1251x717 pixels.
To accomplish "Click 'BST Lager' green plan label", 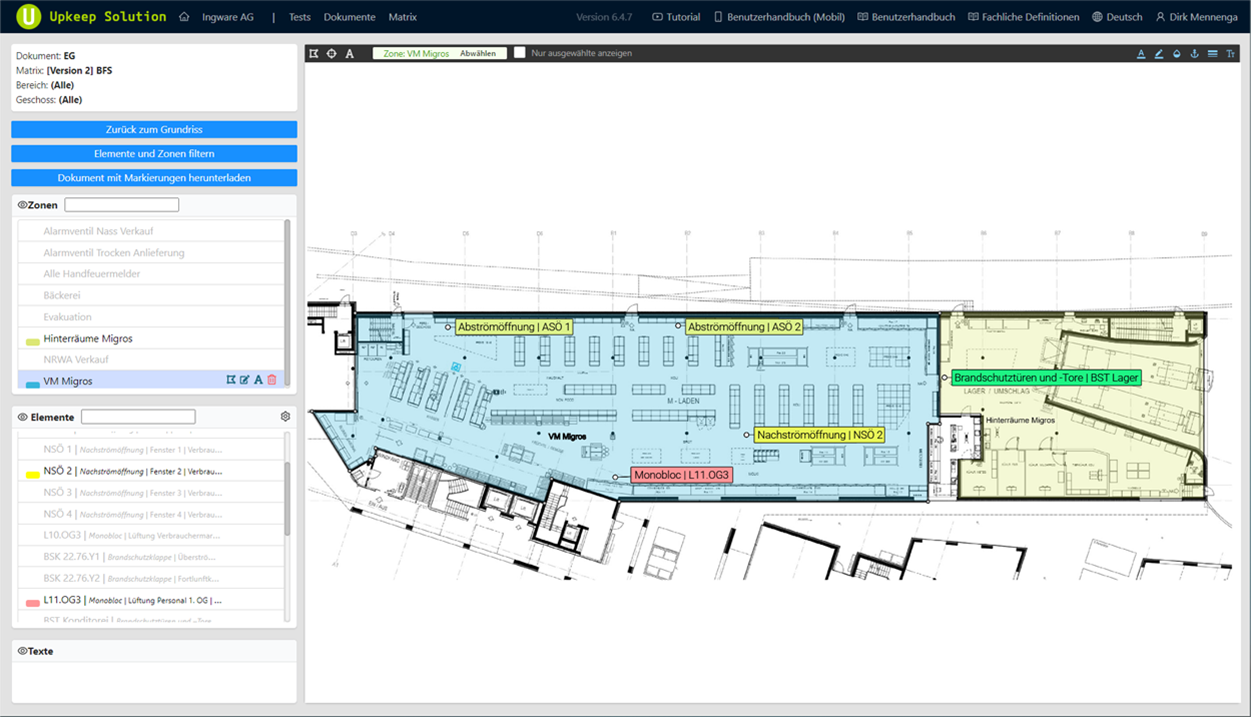I will tap(1046, 378).
